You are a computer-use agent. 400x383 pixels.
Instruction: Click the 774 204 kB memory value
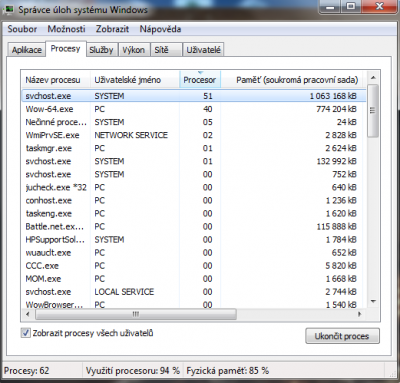click(336, 109)
